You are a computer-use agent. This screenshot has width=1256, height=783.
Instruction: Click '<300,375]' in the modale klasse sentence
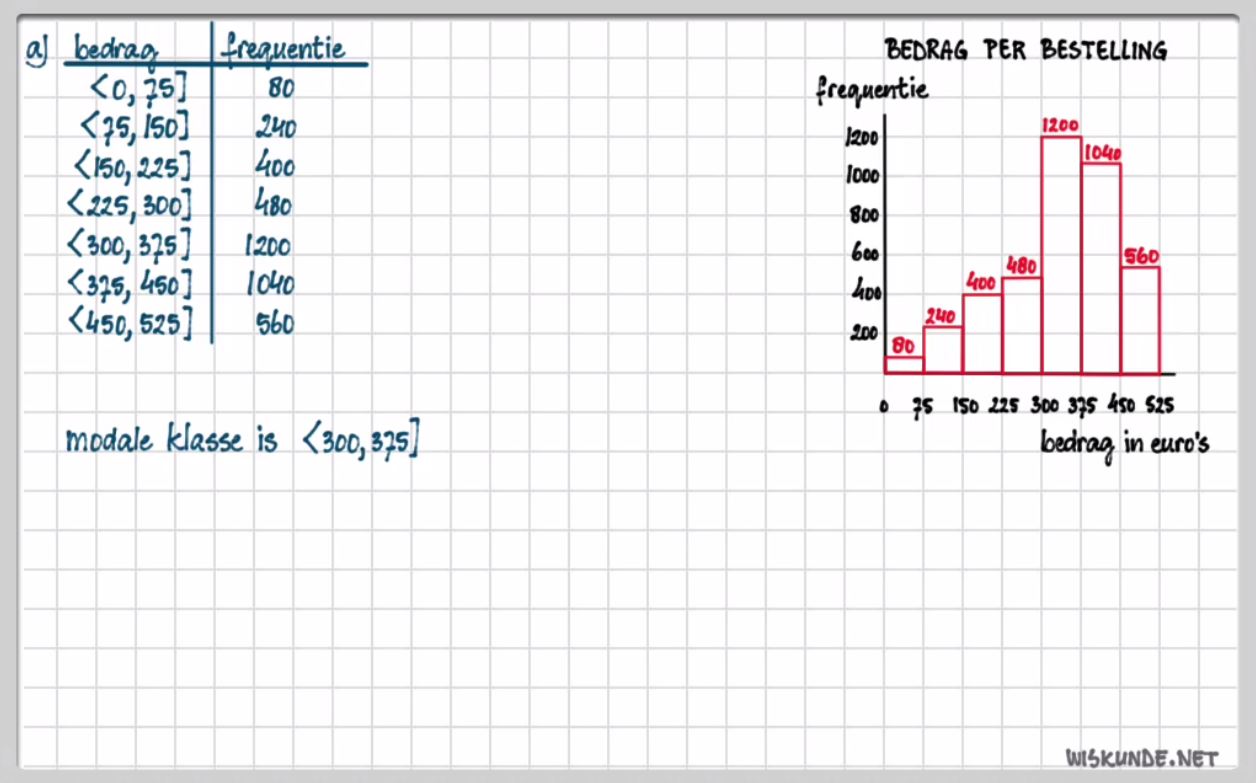[359, 442]
